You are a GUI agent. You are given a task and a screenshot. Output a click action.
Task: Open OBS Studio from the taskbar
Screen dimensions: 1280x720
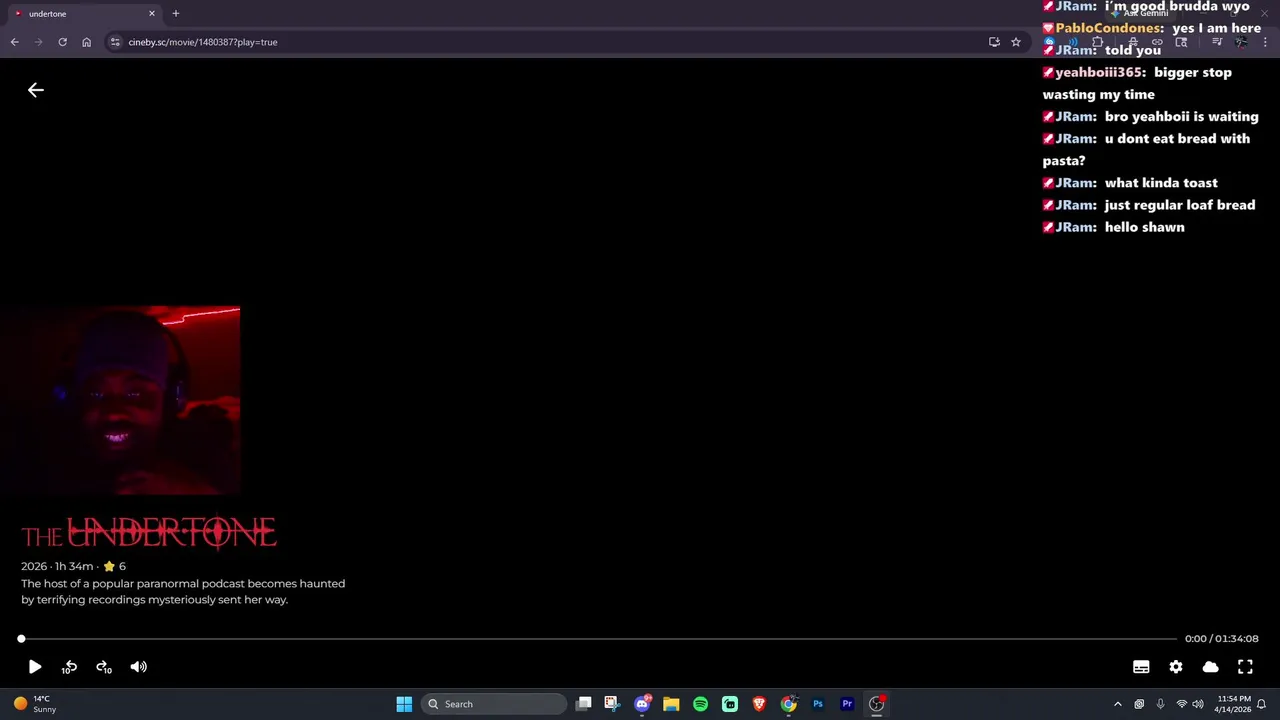click(x=876, y=704)
